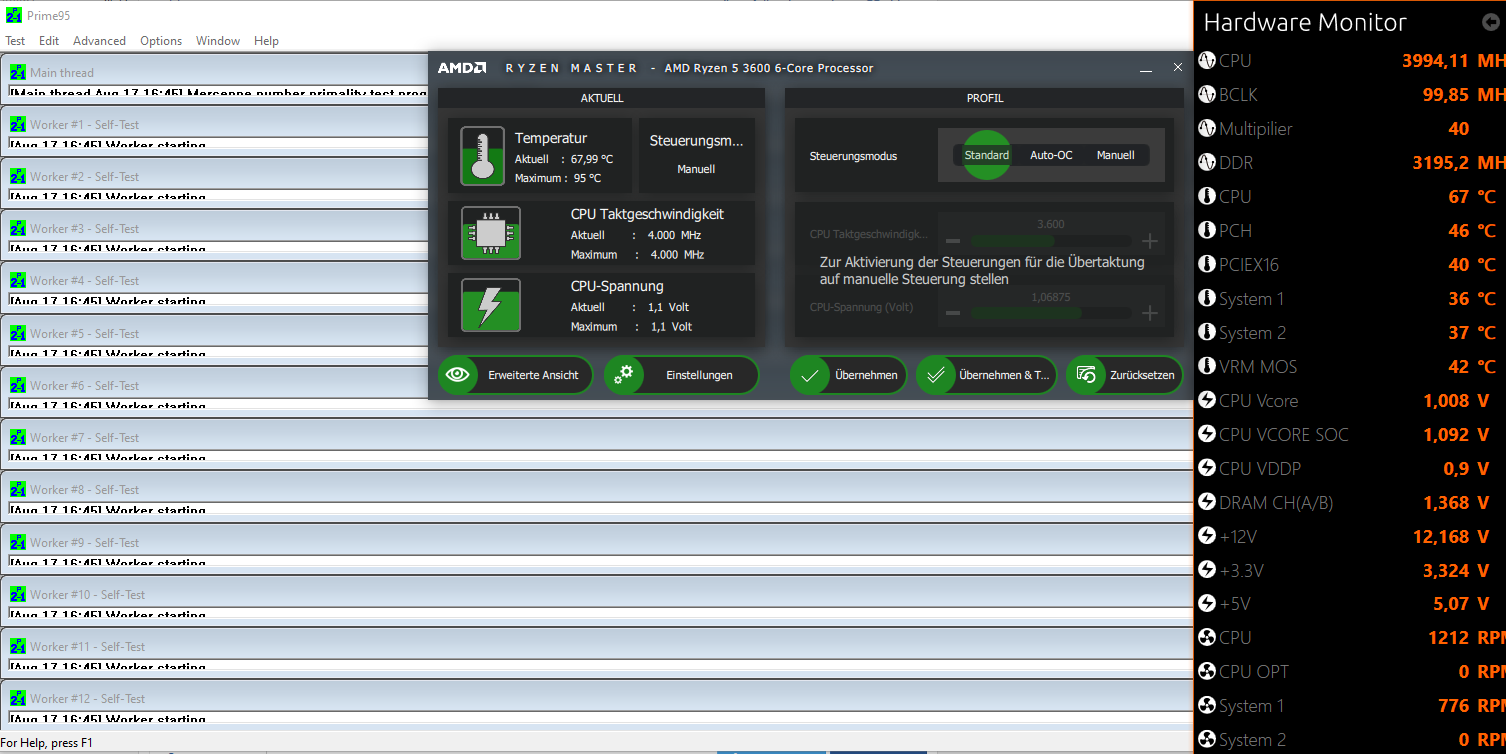Click the VRM MOS temperature reading
Viewport: 1506px width, 754px height.
pyautogui.click(x=1473, y=367)
